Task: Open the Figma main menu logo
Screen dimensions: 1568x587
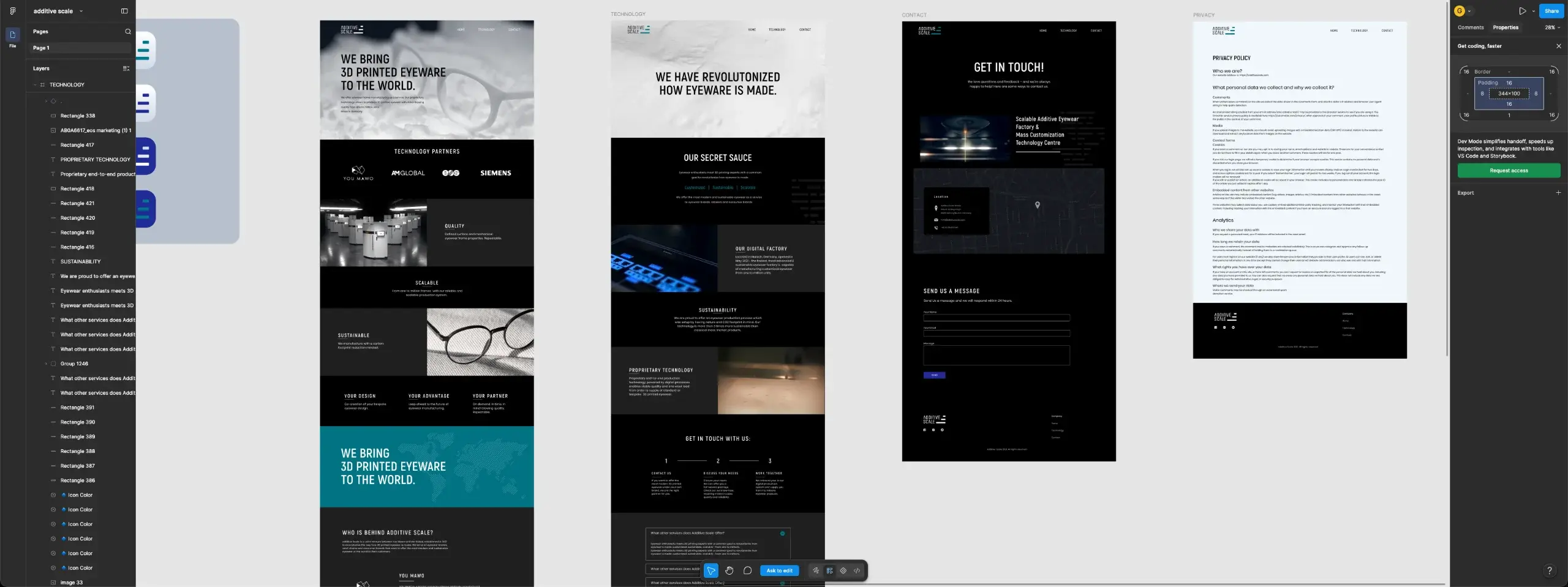Action: pos(13,11)
